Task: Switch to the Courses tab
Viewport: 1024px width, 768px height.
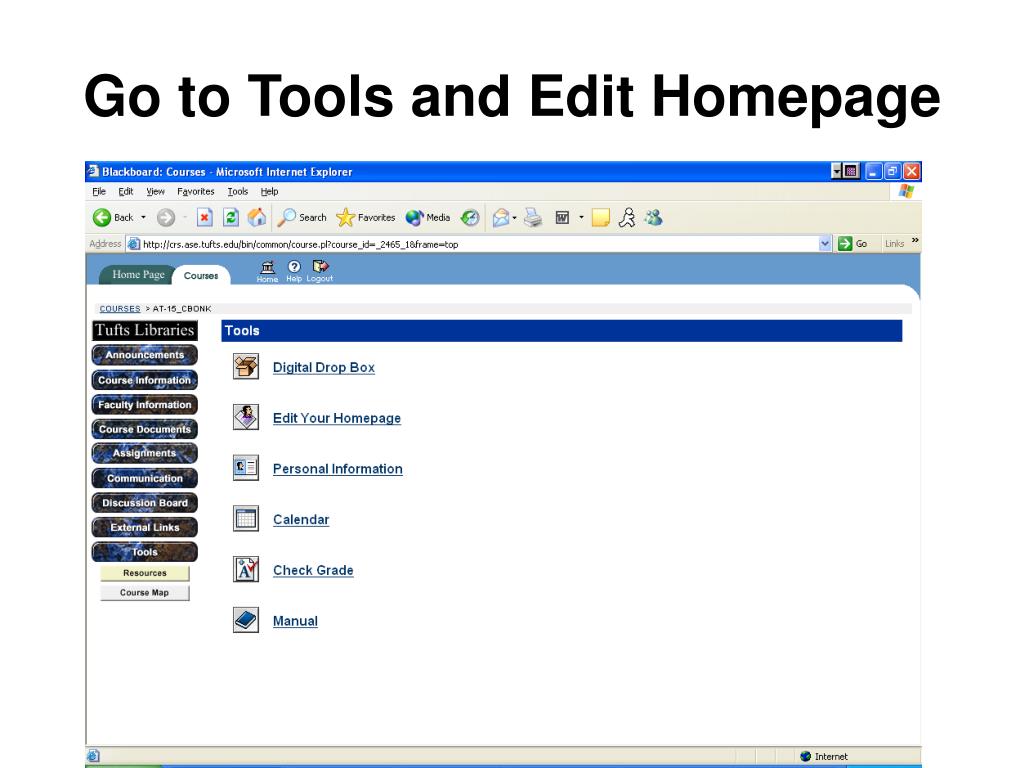Action: [201, 275]
